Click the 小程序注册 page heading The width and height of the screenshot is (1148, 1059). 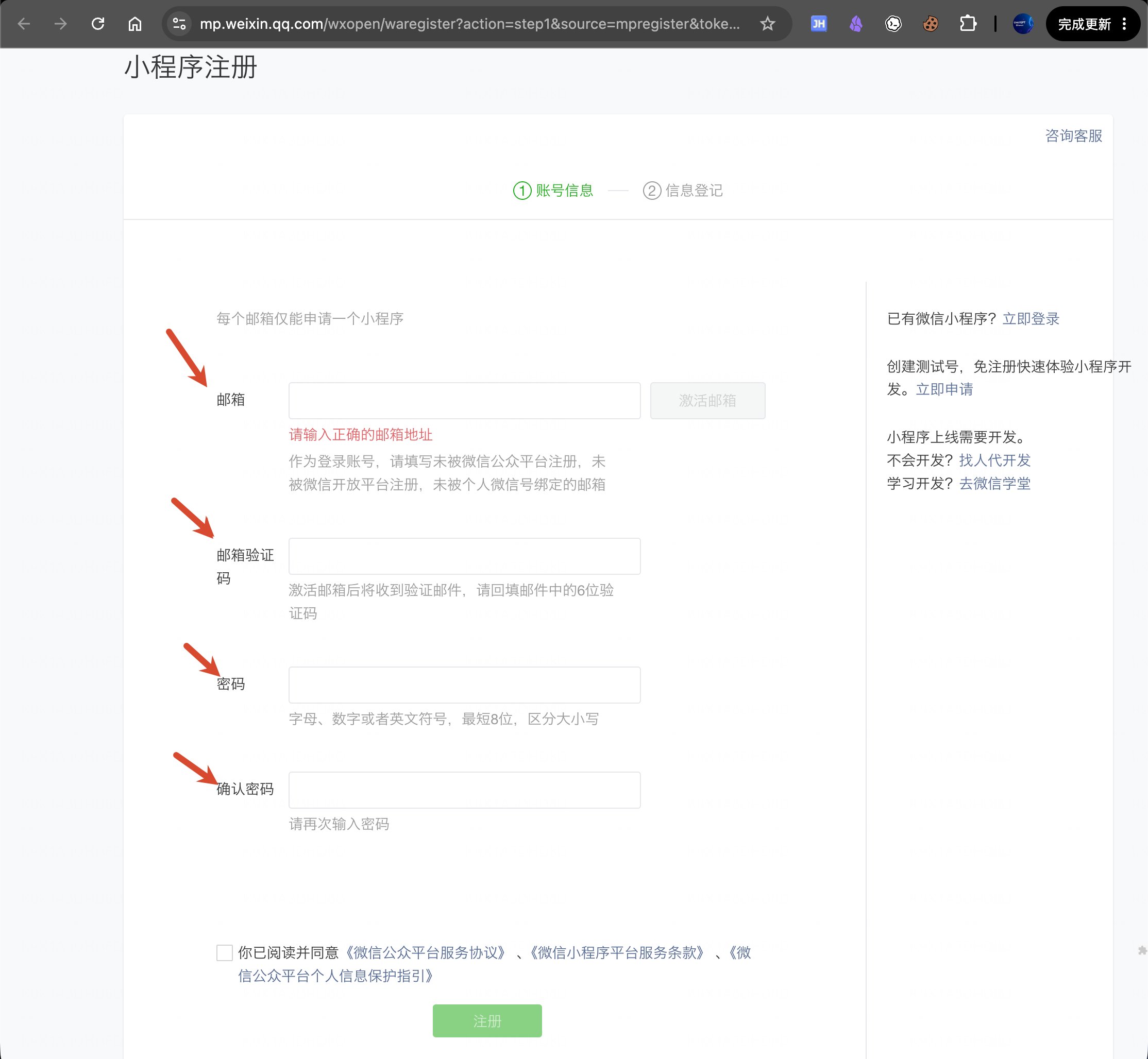(190, 67)
